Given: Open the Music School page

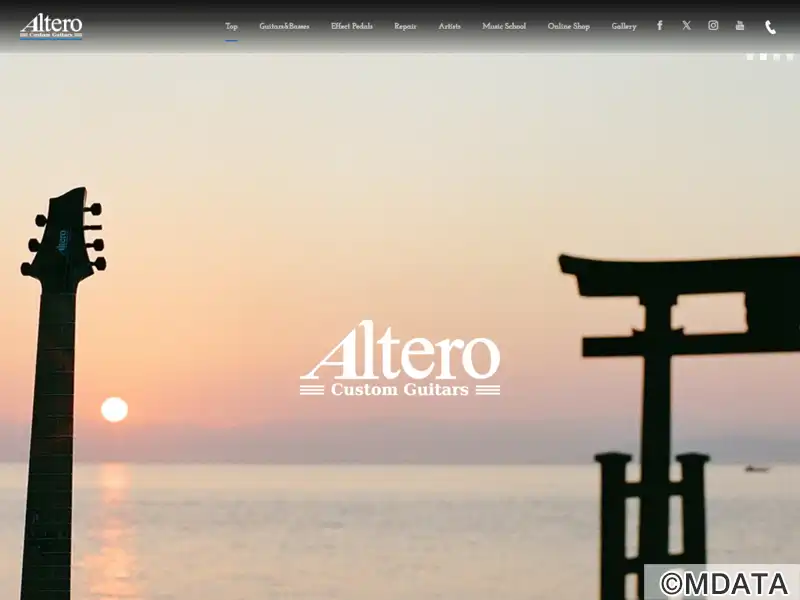Looking at the screenshot, I should 504,27.
